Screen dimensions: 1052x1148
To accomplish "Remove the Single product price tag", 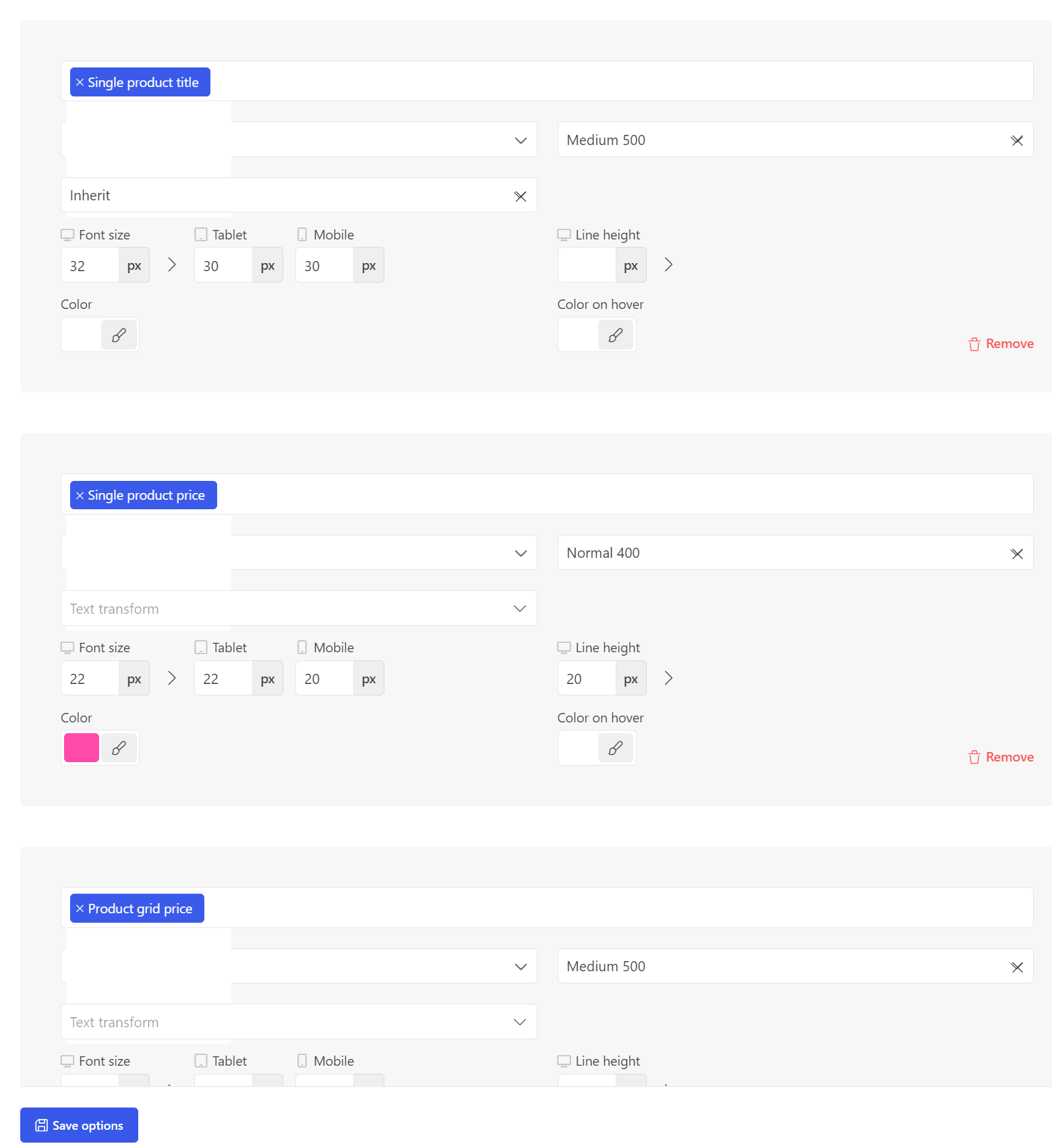I will [80, 495].
